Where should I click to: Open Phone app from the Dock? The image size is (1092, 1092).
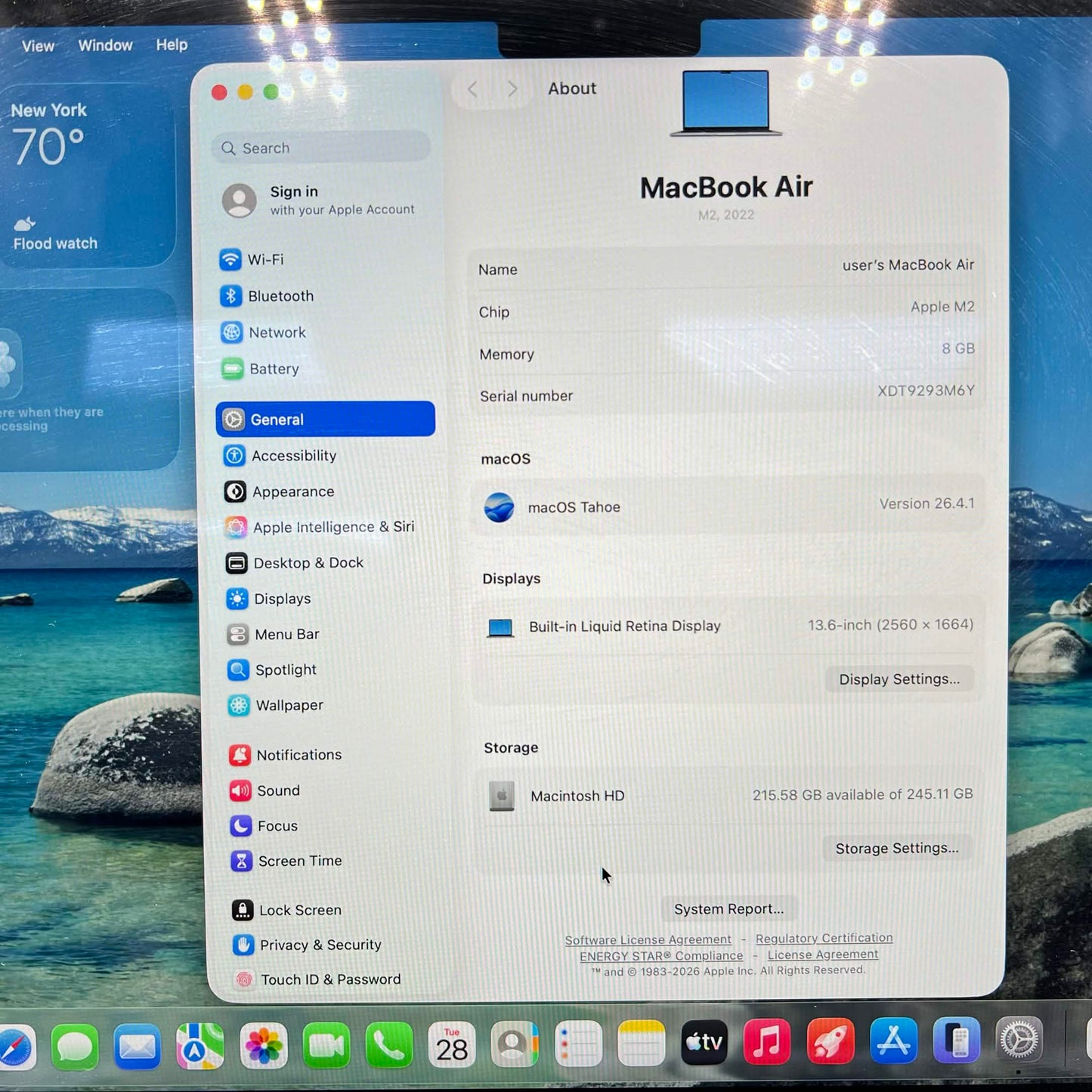[x=389, y=1046]
